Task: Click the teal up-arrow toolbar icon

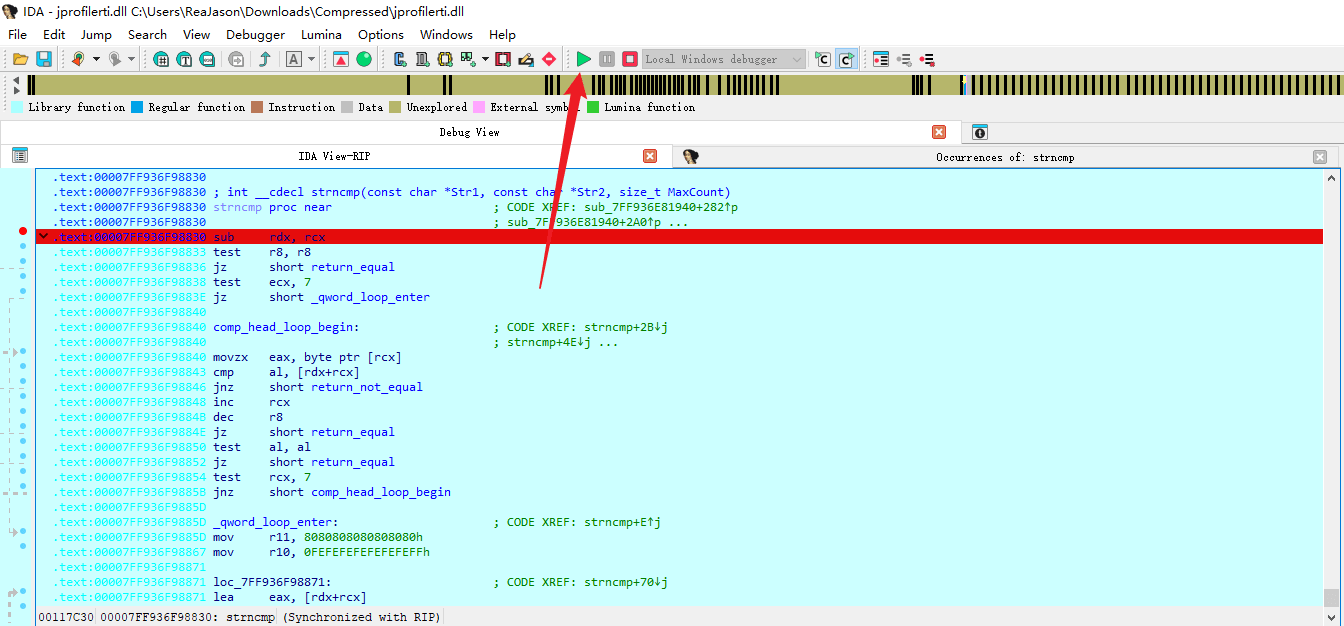Action: tap(264, 59)
